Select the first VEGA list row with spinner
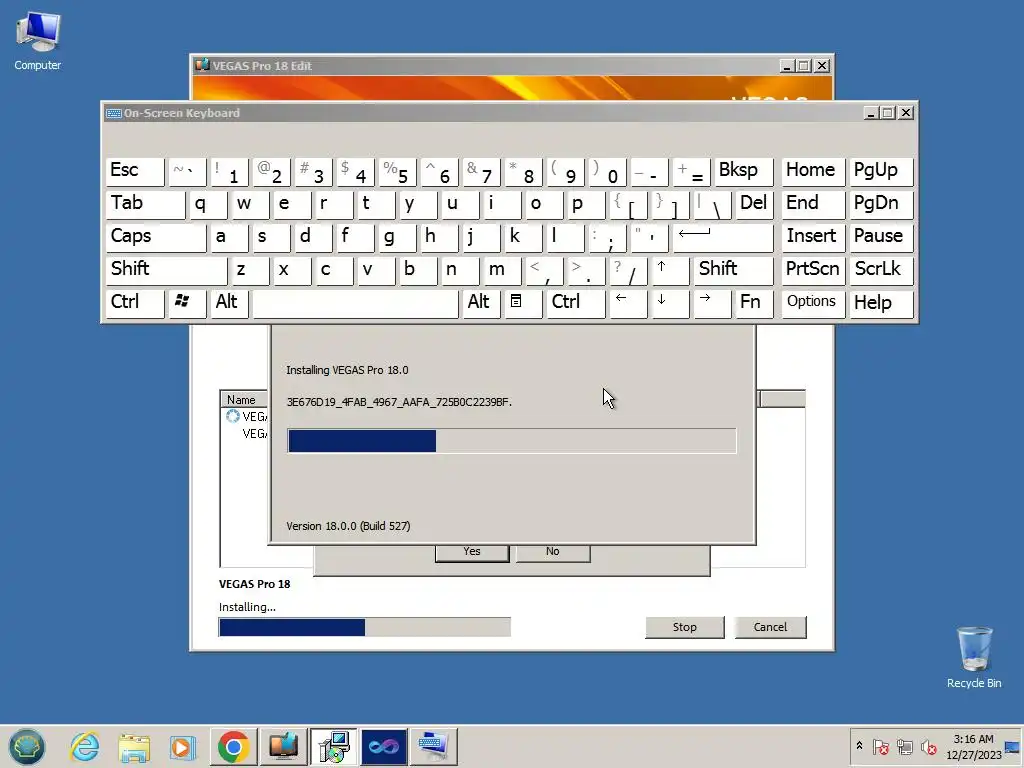Viewport: 1024px width, 768px height. pyautogui.click(x=246, y=416)
